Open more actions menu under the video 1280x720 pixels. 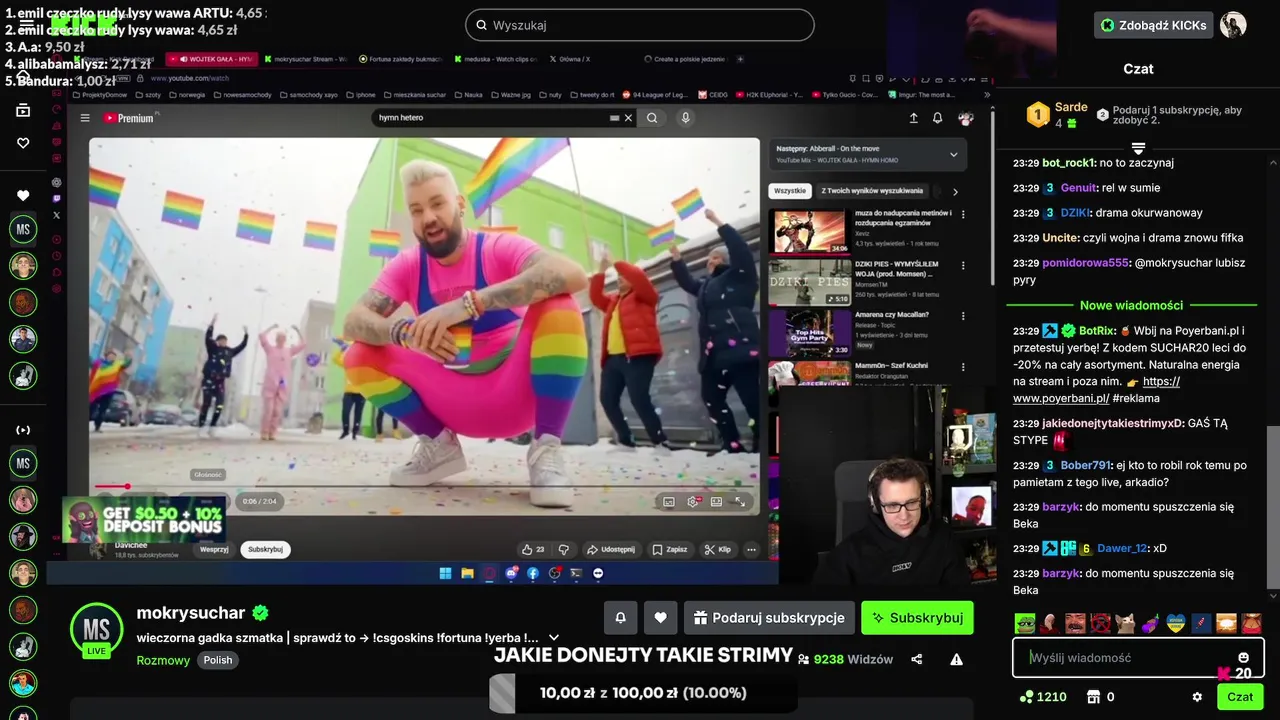point(751,549)
